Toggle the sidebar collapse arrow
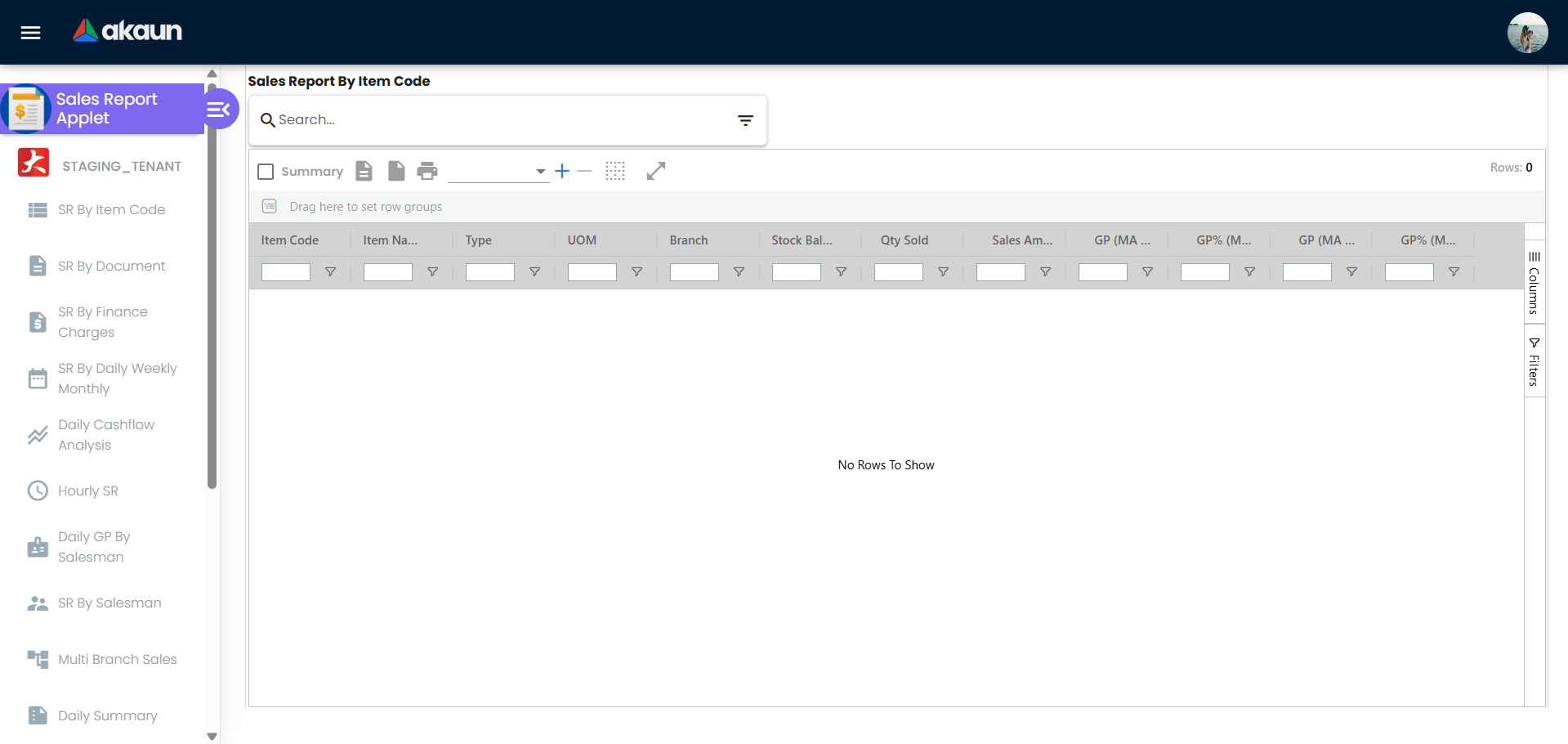The height and width of the screenshot is (744, 1568). pyautogui.click(x=217, y=108)
